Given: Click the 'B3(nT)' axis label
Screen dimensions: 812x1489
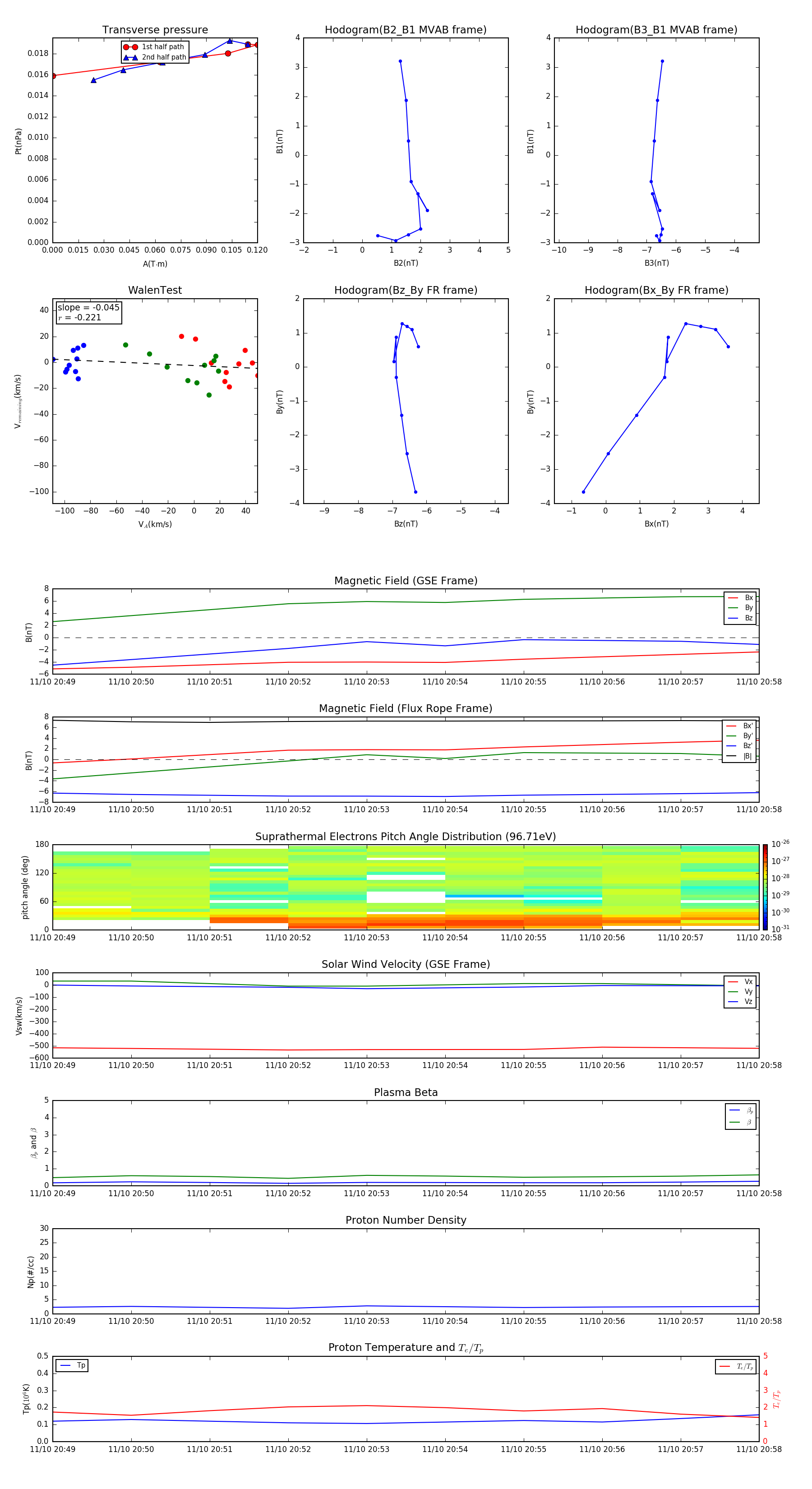Looking at the screenshot, I should pyautogui.click(x=656, y=263).
